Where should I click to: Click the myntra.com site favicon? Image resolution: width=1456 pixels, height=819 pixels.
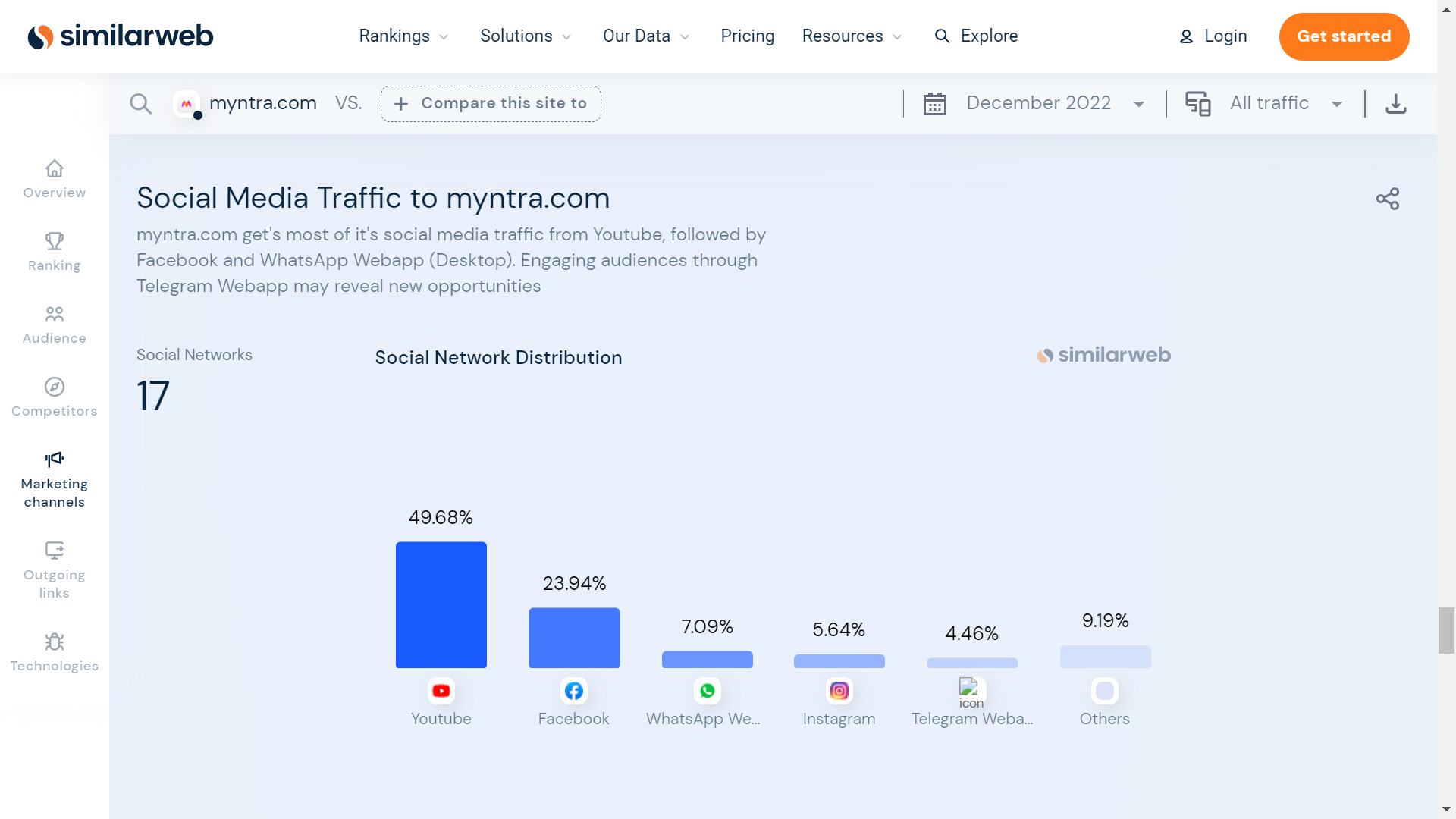(187, 103)
